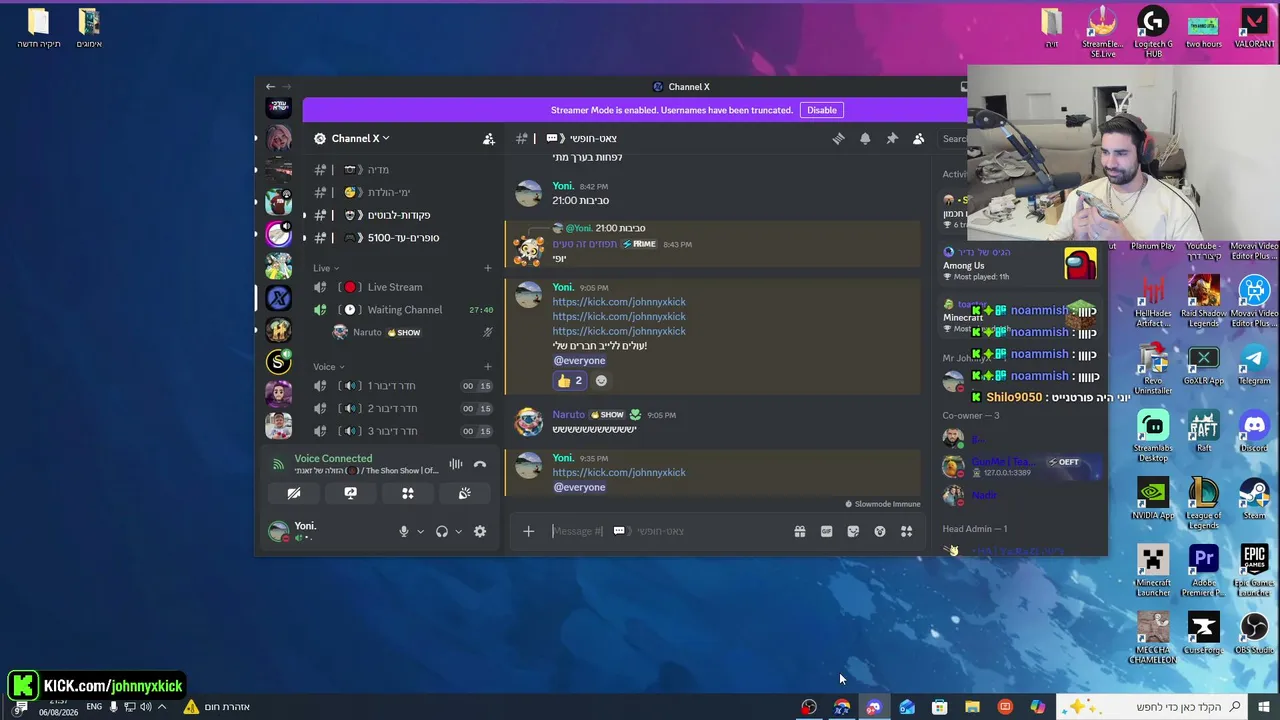Open the soundboard button
Viewport: 1280px width, 720px height.
coord(465,493)
